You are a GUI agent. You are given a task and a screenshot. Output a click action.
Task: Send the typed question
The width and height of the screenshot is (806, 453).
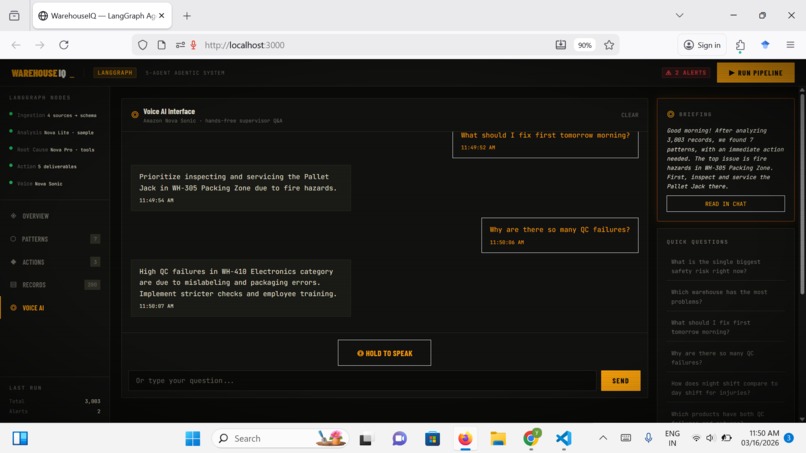620,381
